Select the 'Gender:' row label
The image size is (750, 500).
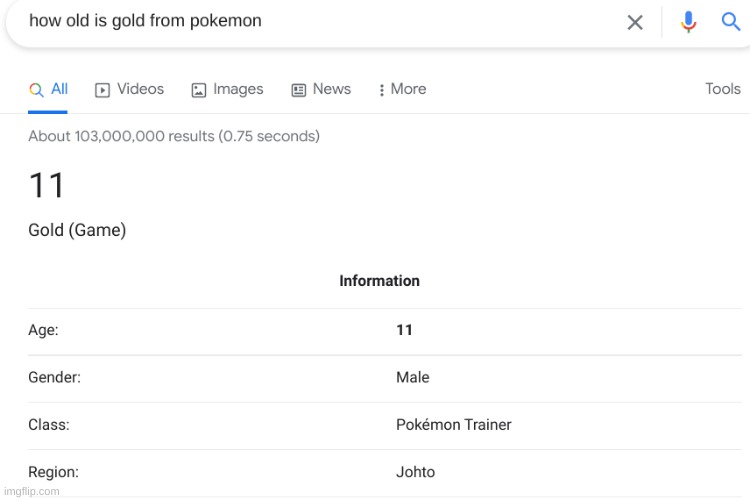click(x=55, y=378)
